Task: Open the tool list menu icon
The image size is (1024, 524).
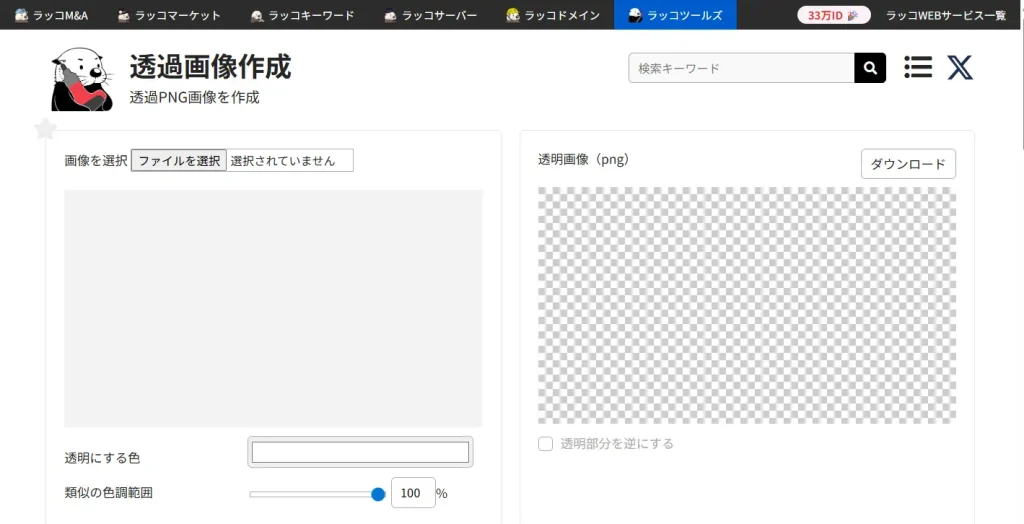Action: click(918, 67)
